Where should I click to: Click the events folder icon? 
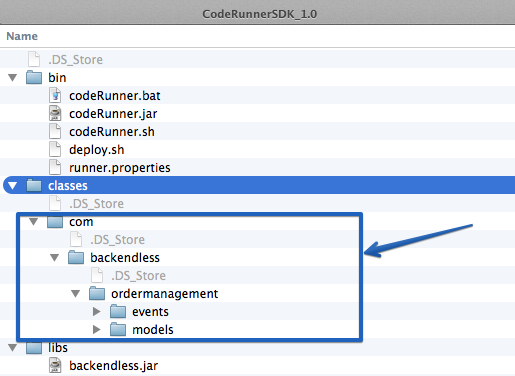click(x=118, y=312)
